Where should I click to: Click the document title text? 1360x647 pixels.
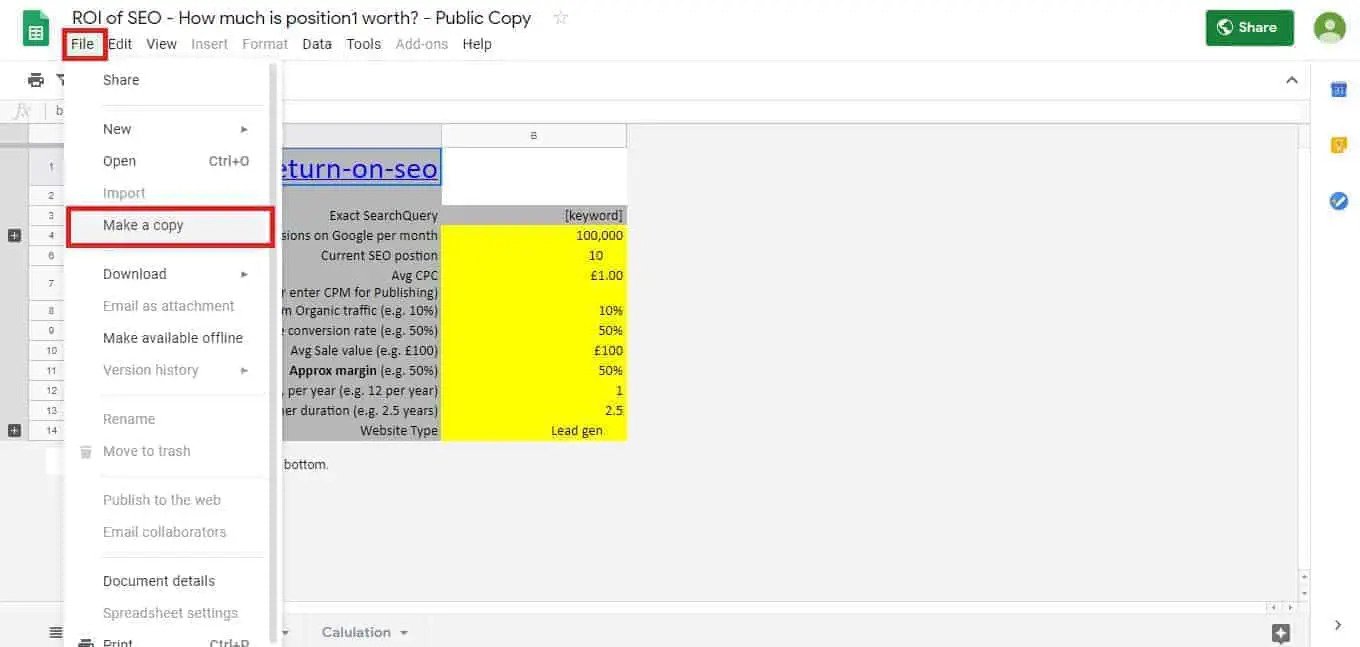pyautogui.click(x=301, y=18)
